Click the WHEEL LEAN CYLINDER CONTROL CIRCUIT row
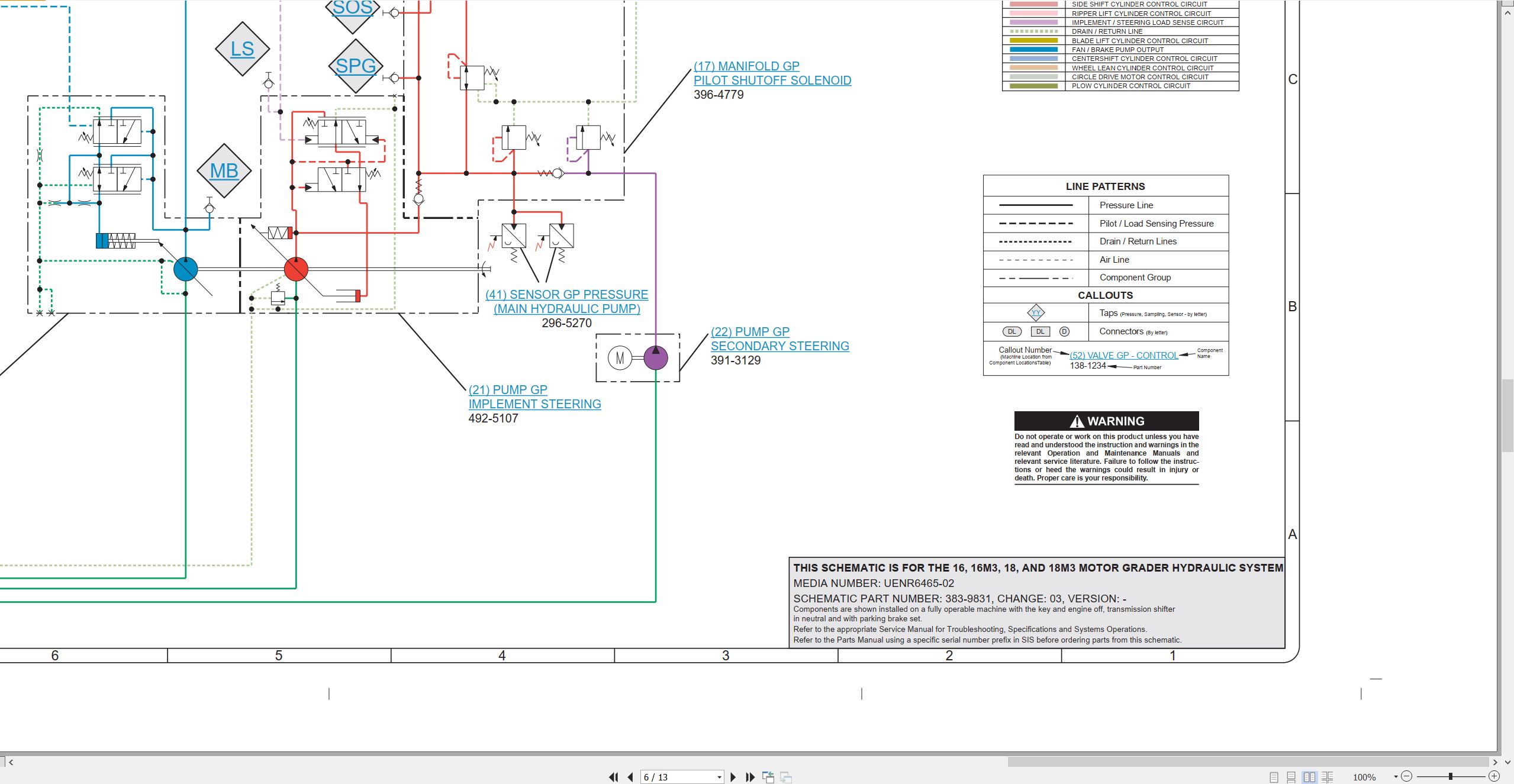The width and height of the screenshot is (1514, 784). pos(1120,68)
